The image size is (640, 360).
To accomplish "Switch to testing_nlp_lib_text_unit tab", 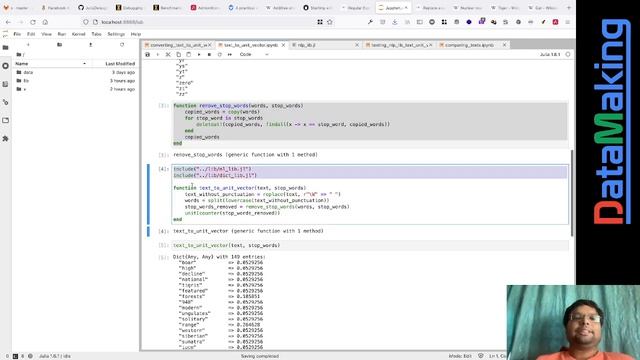I will coord(399,45).
